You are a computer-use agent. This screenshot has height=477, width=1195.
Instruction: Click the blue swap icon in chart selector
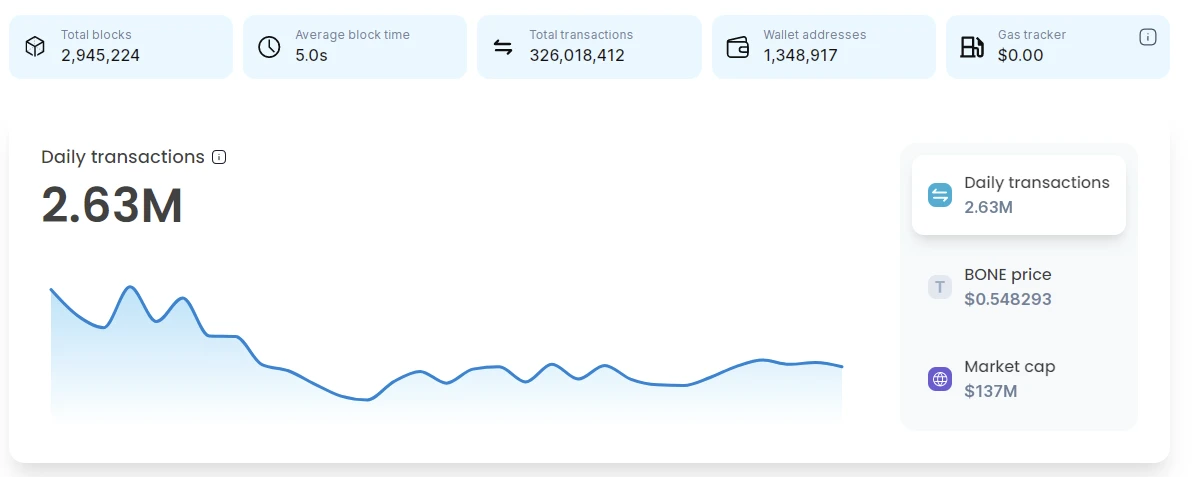tap(940, 195)
